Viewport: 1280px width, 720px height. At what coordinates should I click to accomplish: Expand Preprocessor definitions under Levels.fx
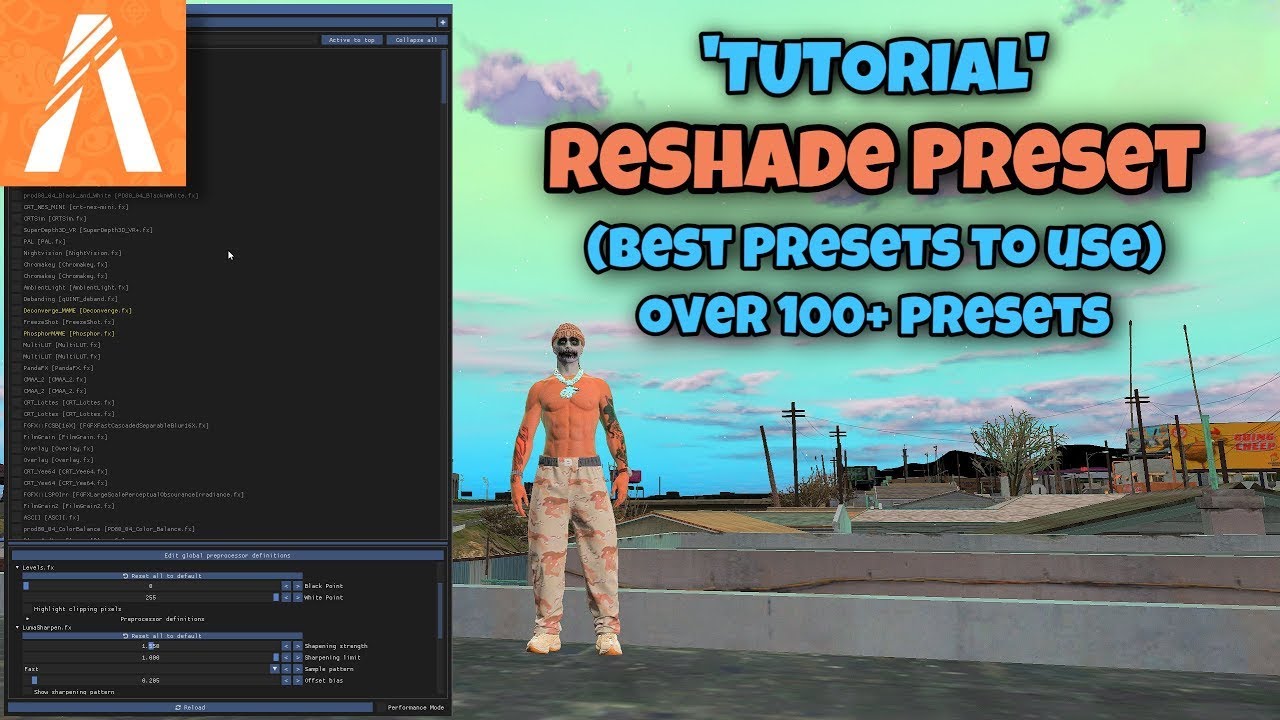click(28, 619)
